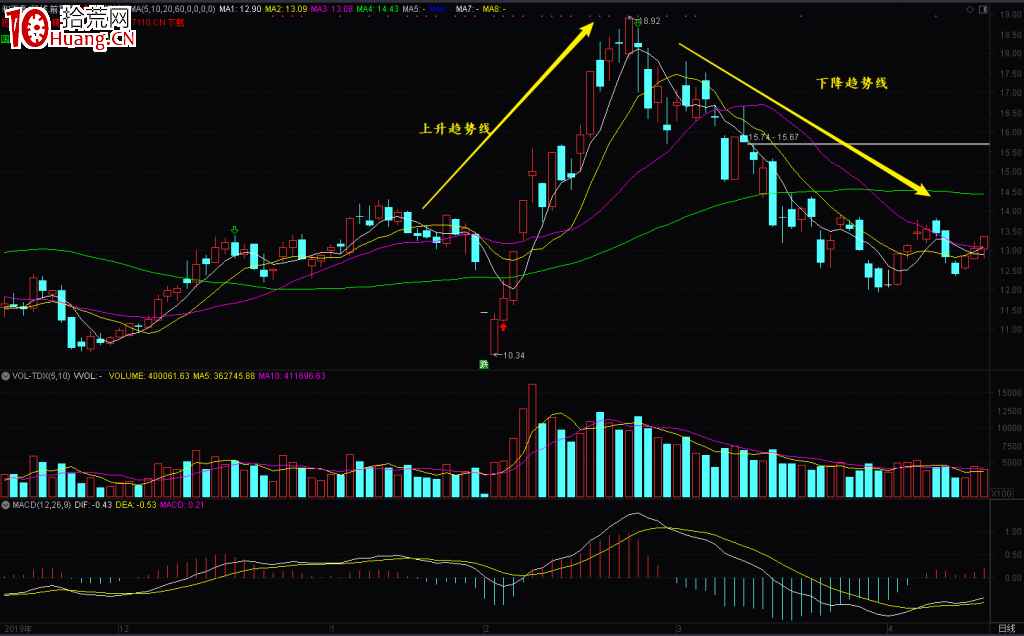Click the MA5 label in header
Viewport: 1024px width, 636px height.
pyautogui.click(x=413, y=9)
